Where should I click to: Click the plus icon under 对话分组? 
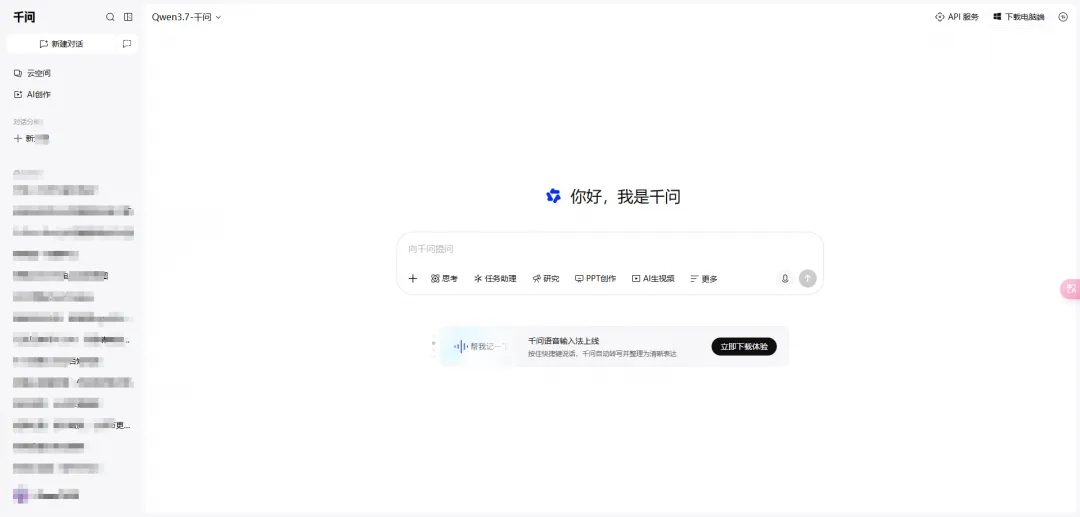18,138
